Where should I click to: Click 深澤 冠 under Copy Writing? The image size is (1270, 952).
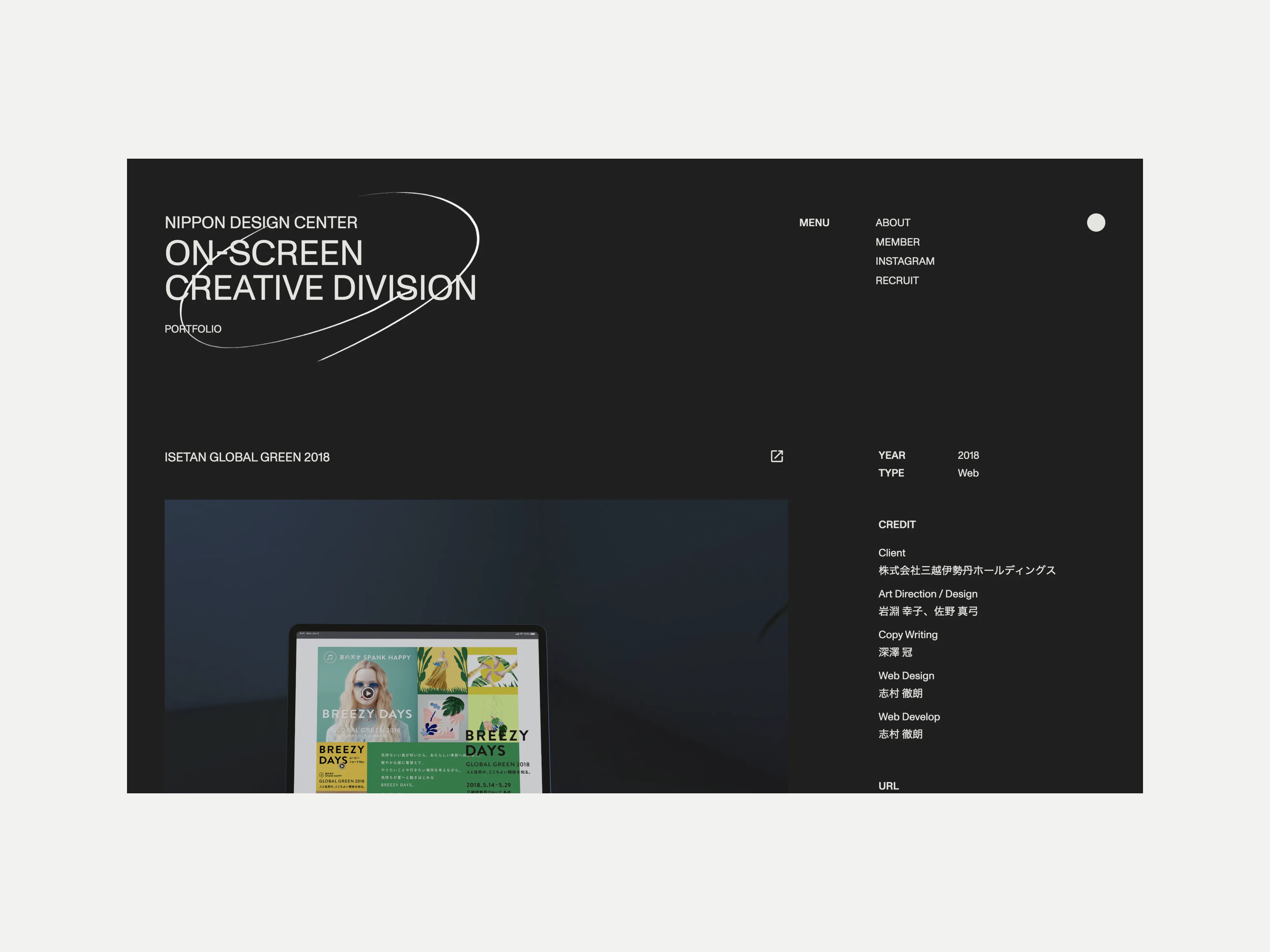click(895, 652)
